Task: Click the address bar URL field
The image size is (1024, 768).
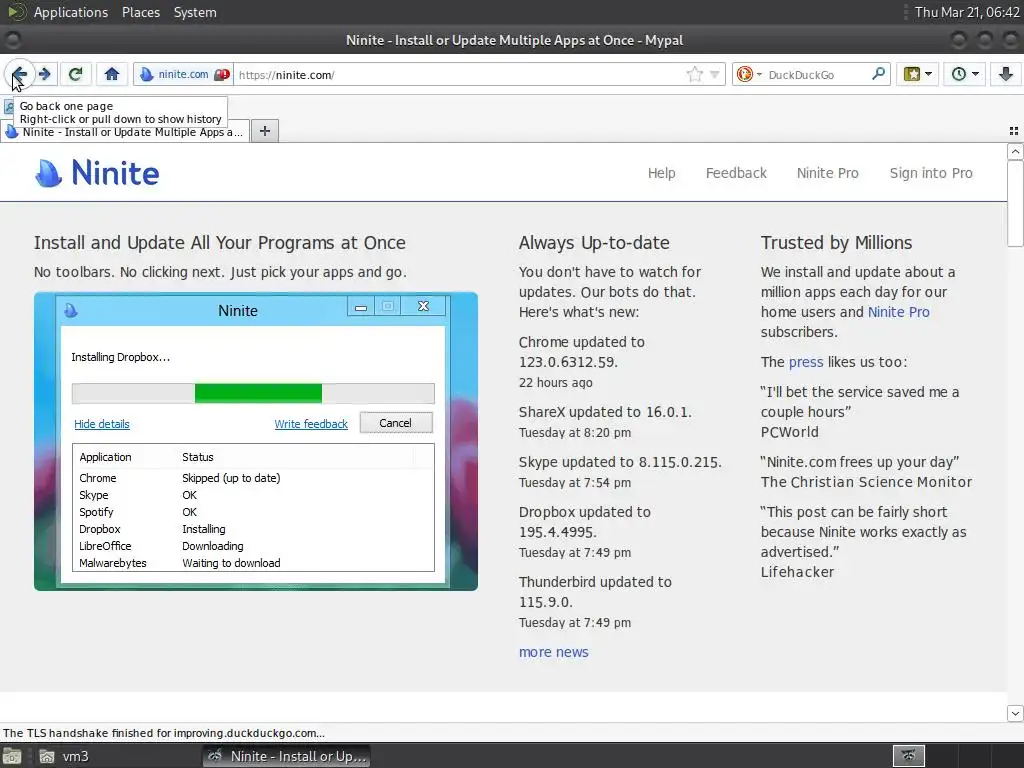Action: (x=460, y=74)
